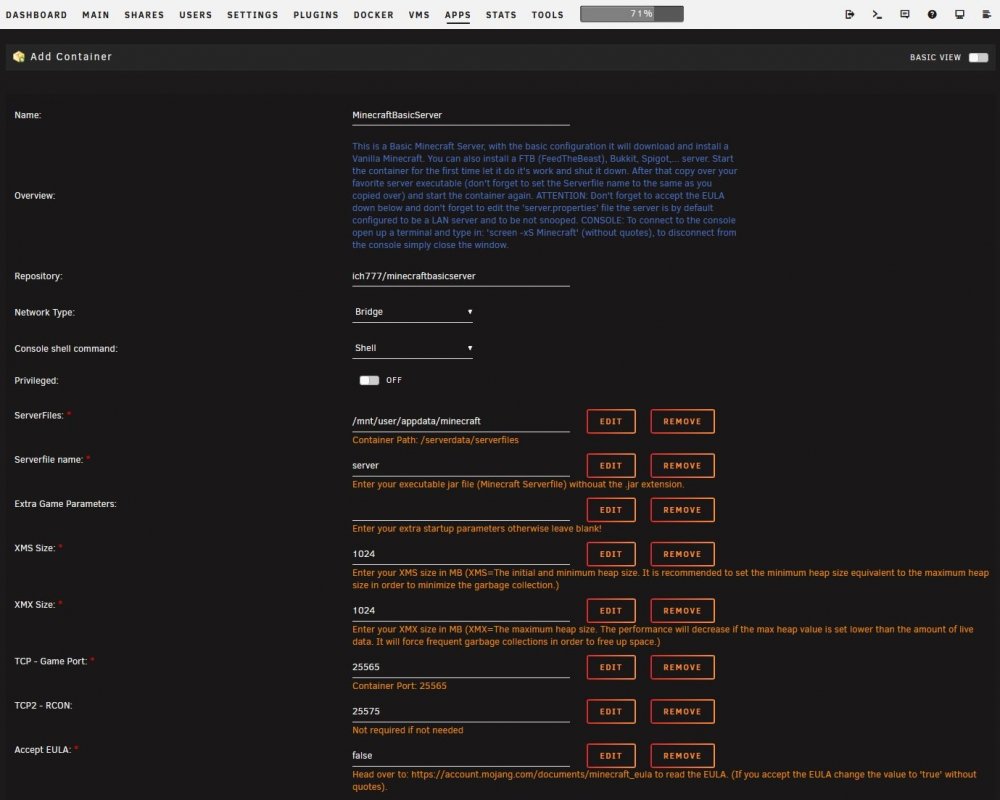Edit the Serverfile name variable
This screenshot has height=800, width=1000.
[x=611, y=466]
